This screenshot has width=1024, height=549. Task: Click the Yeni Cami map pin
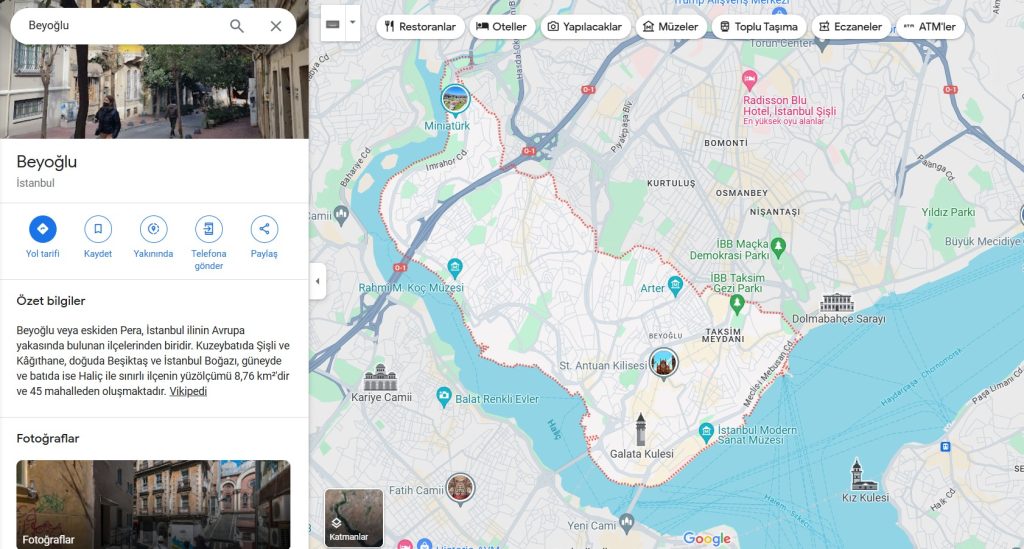click(x=627, y=523)
